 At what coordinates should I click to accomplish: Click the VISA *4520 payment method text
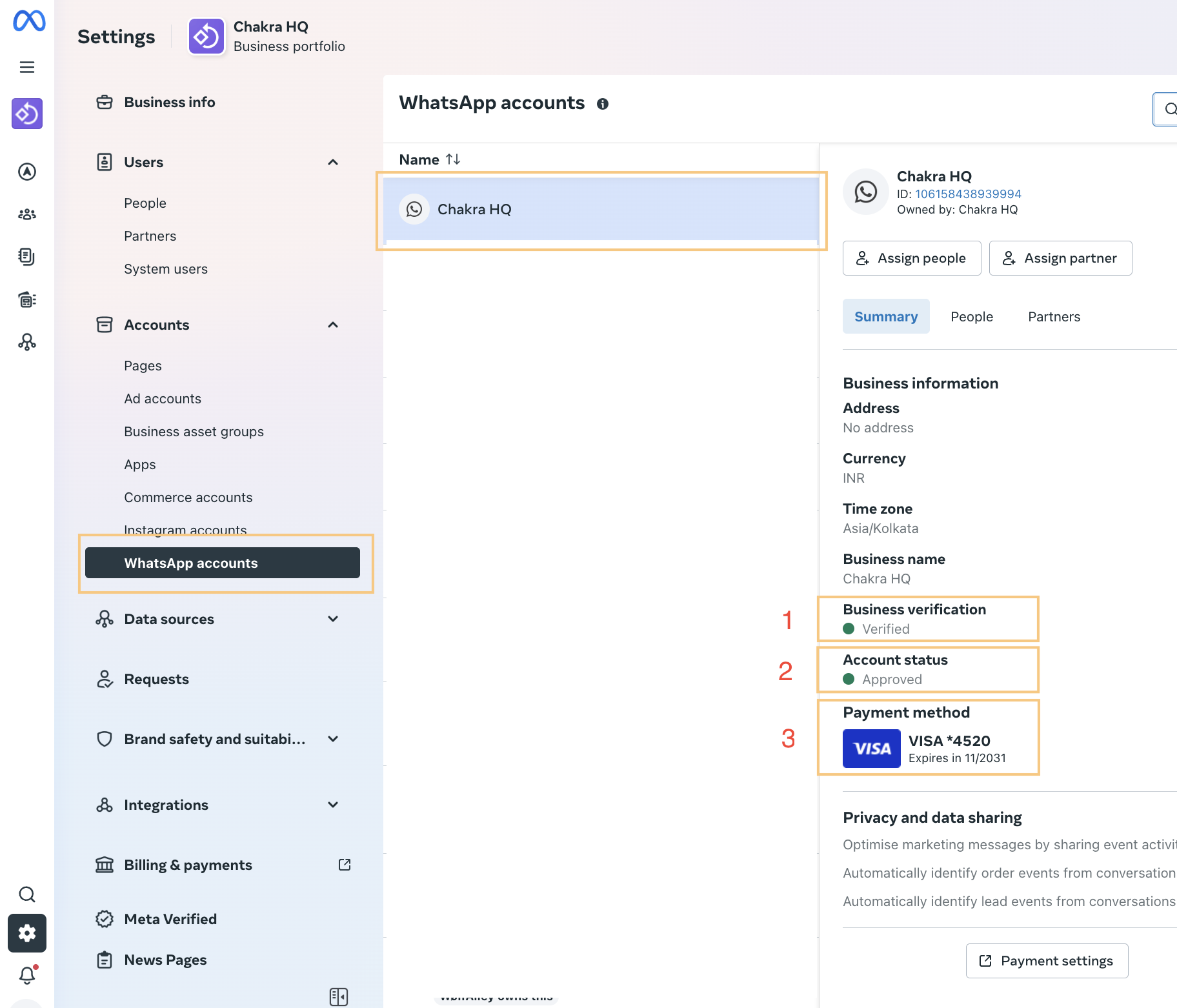pyautogui.click(x=949, y=741)
